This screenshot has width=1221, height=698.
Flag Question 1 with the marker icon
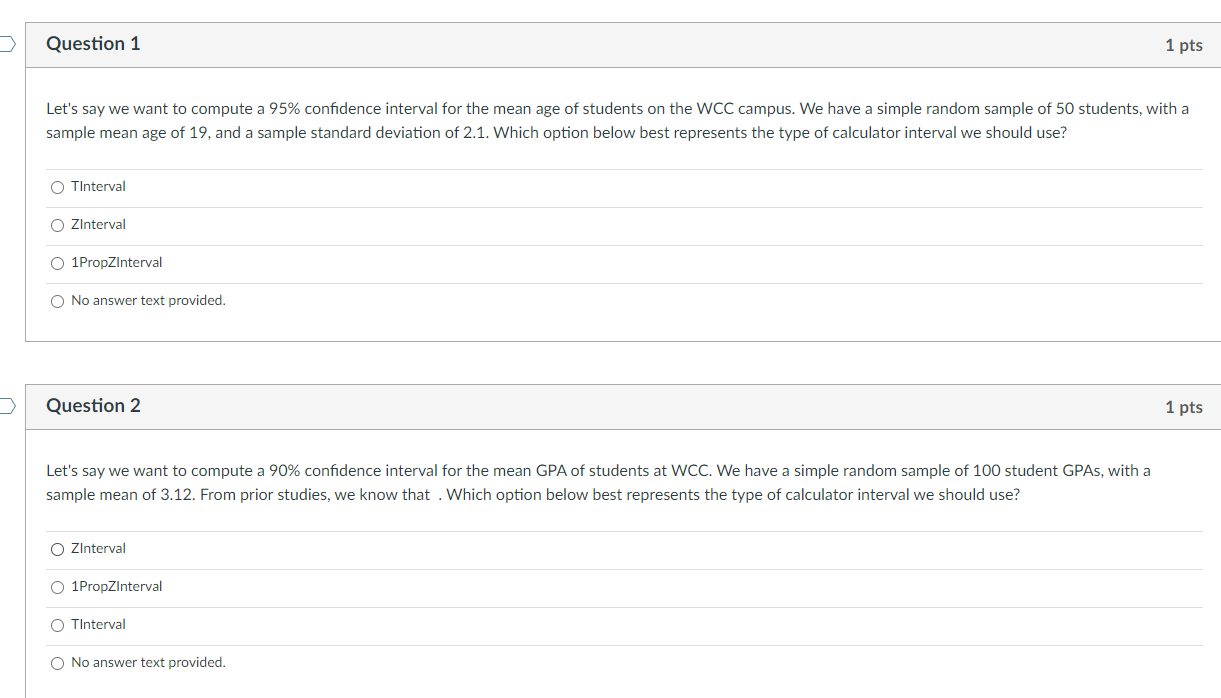(7, 43)
